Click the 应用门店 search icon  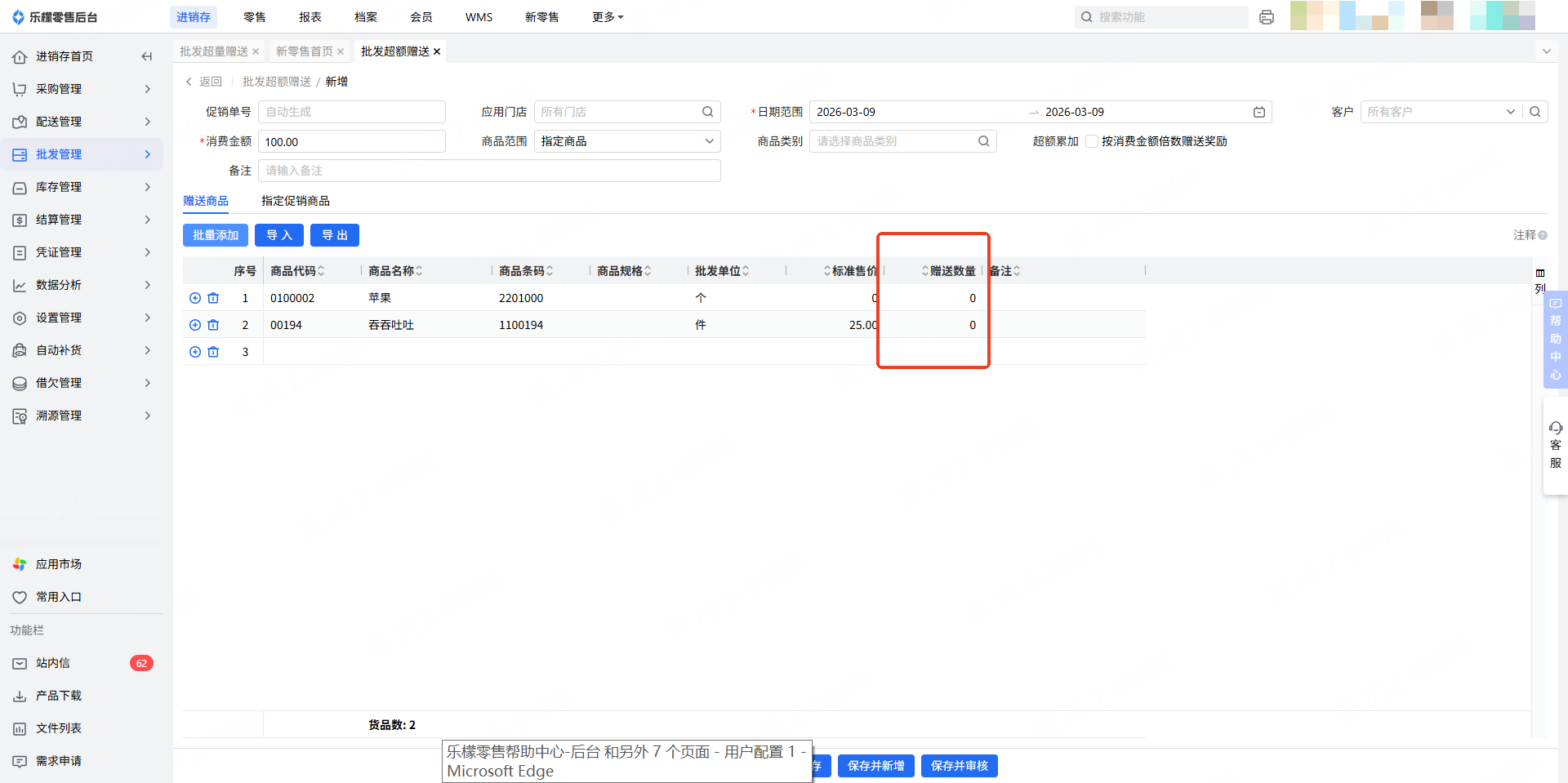(x=708, y=112)
